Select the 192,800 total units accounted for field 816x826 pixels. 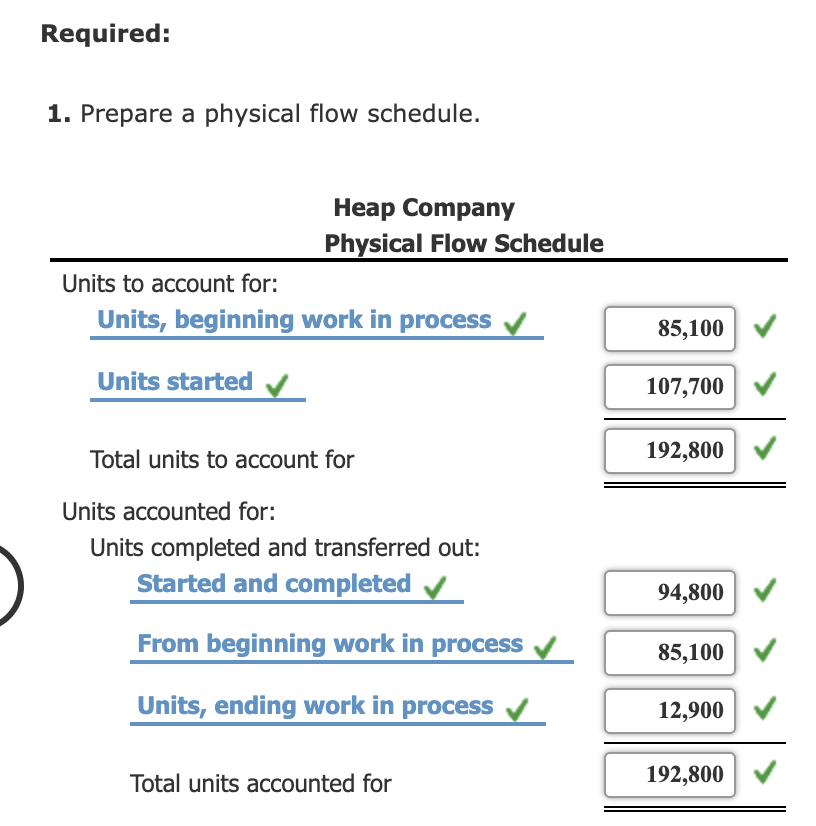[670, 775]
